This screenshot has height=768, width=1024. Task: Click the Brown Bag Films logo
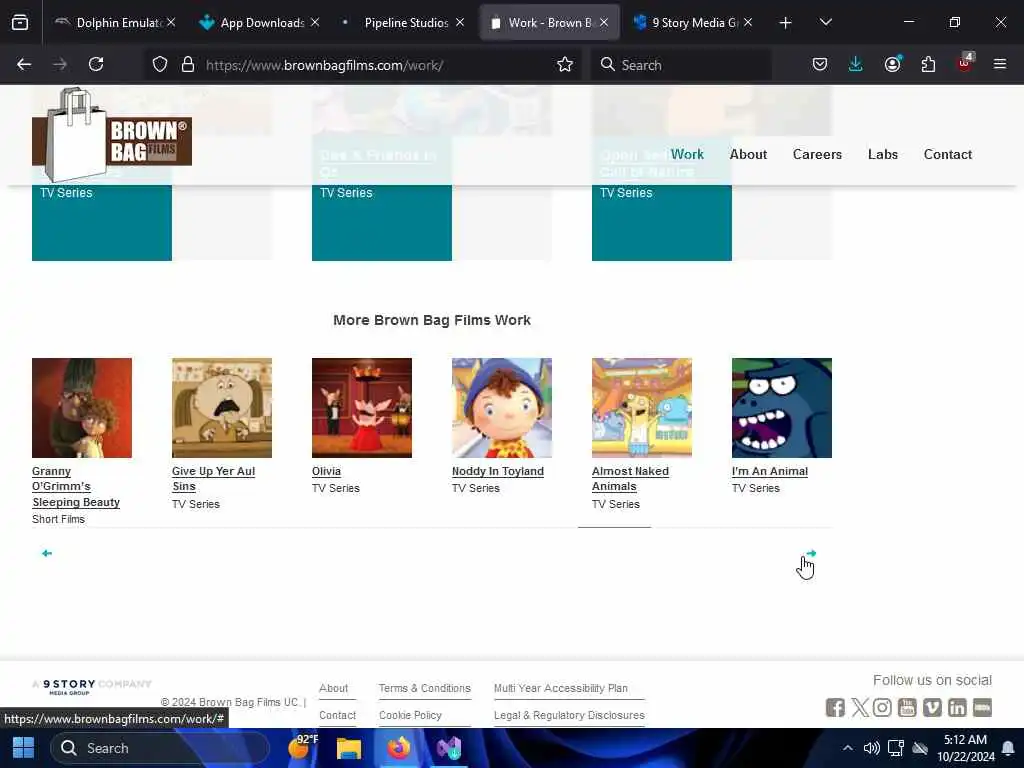point(112,135)
